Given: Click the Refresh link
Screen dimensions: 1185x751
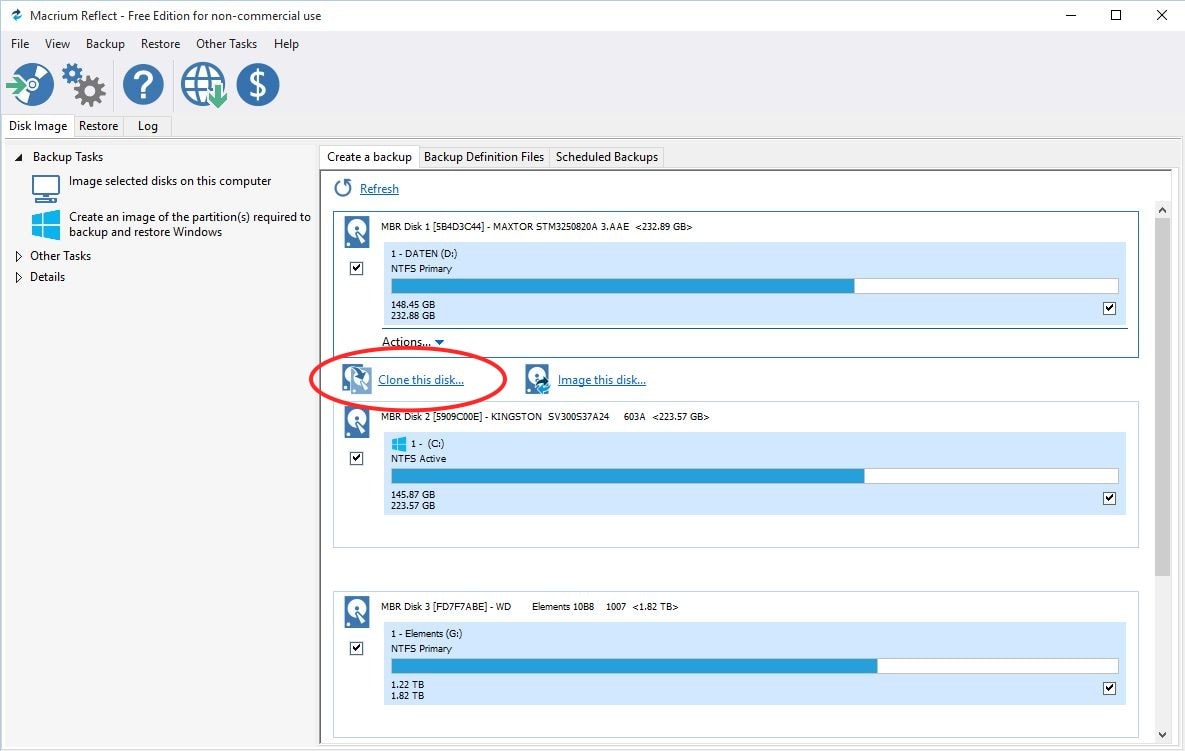Looking at the screenshot, I should click(x=379, y=189).
